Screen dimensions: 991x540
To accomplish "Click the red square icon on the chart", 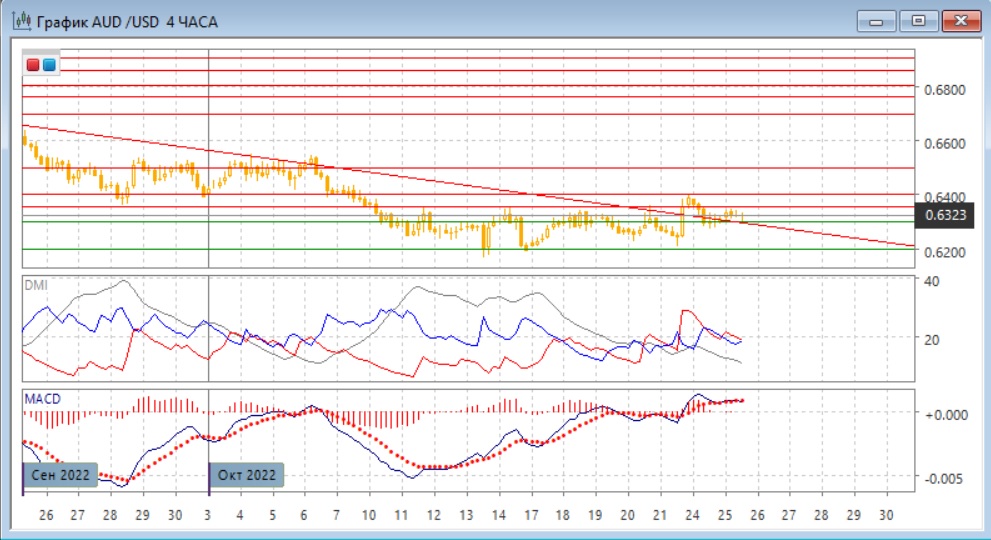I will point(33,65).
